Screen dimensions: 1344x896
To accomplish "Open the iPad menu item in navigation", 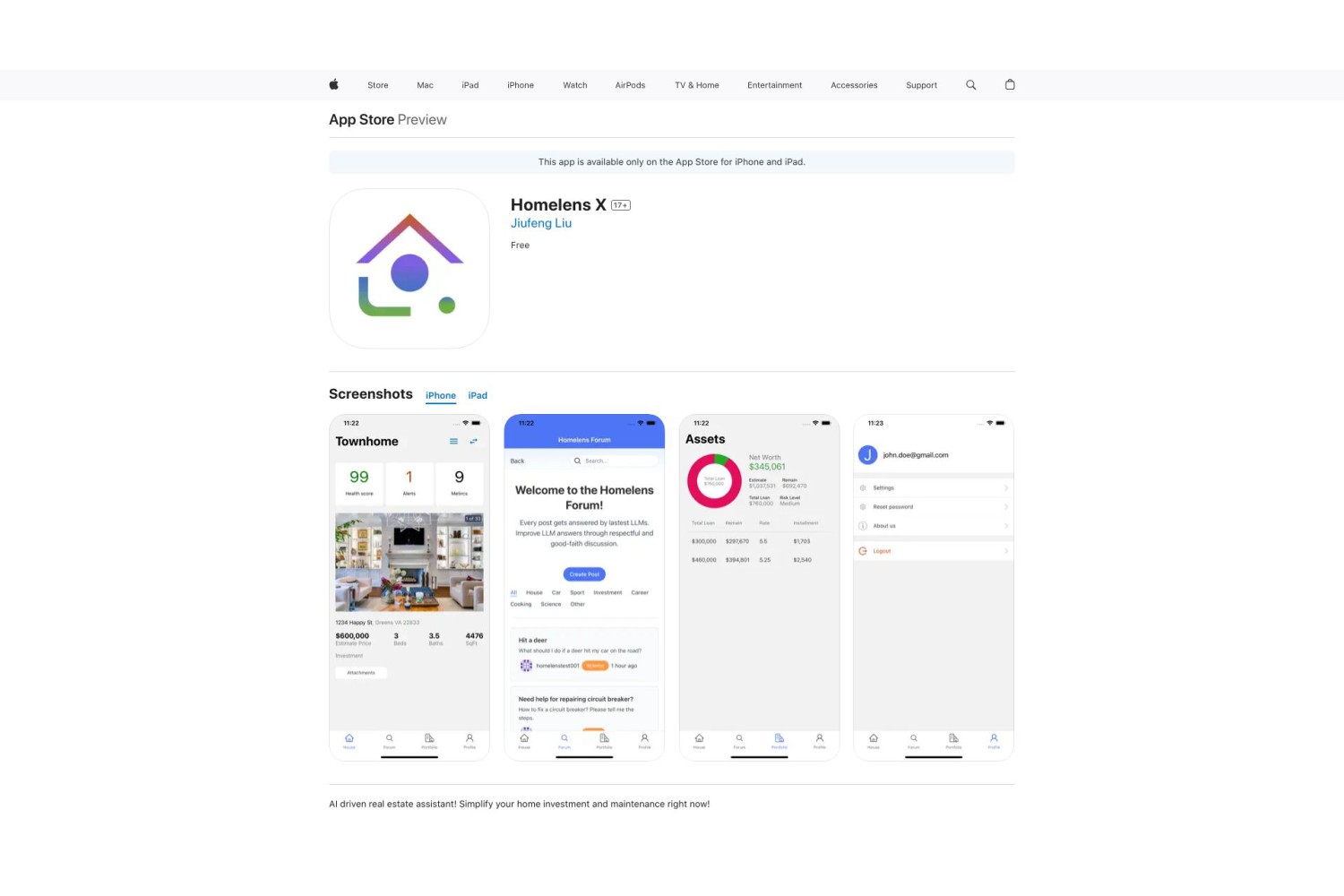I will [x=470, y=85].
